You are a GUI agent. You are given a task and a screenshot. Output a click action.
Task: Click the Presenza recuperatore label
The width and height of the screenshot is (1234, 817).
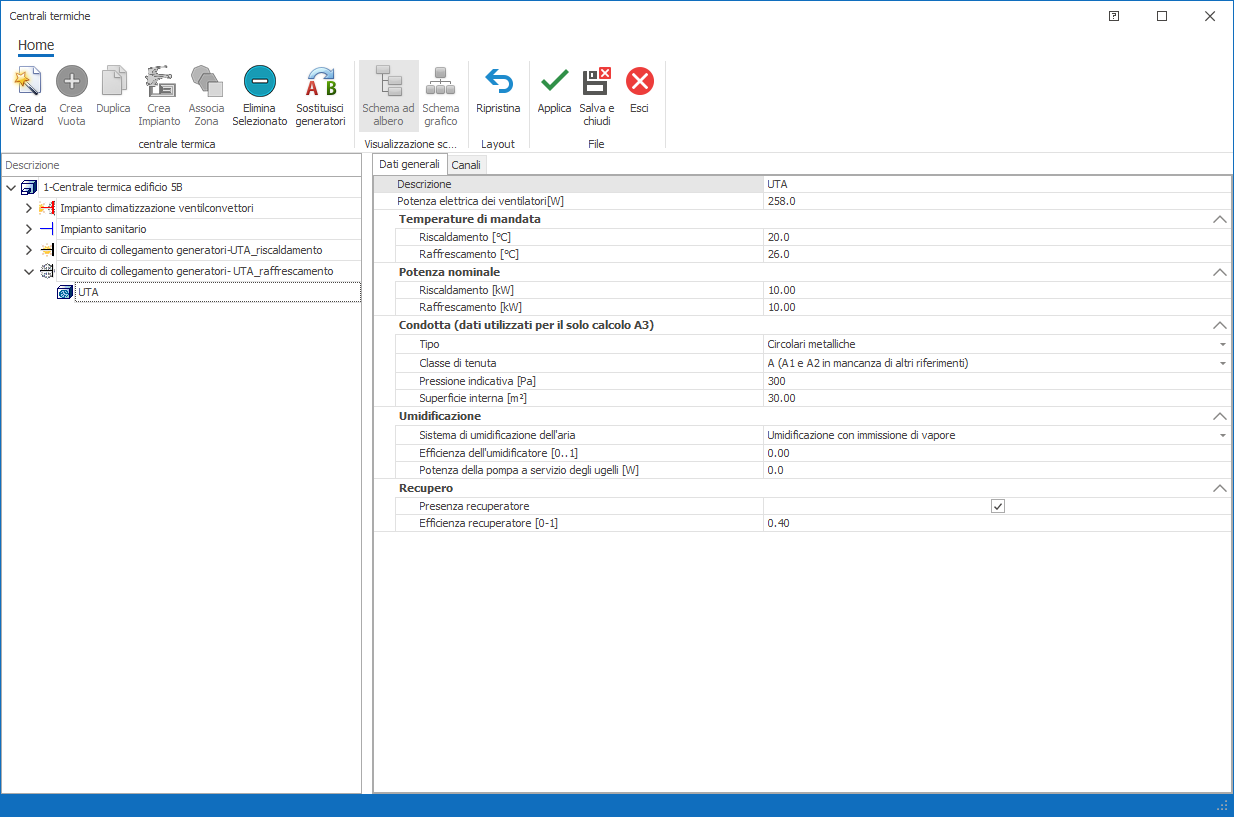tap(474, 506)
